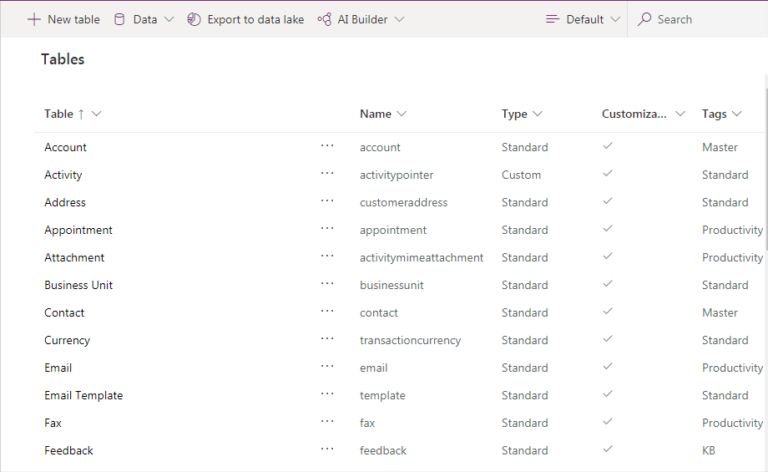Sort by the Table column header

pos(59,114)
